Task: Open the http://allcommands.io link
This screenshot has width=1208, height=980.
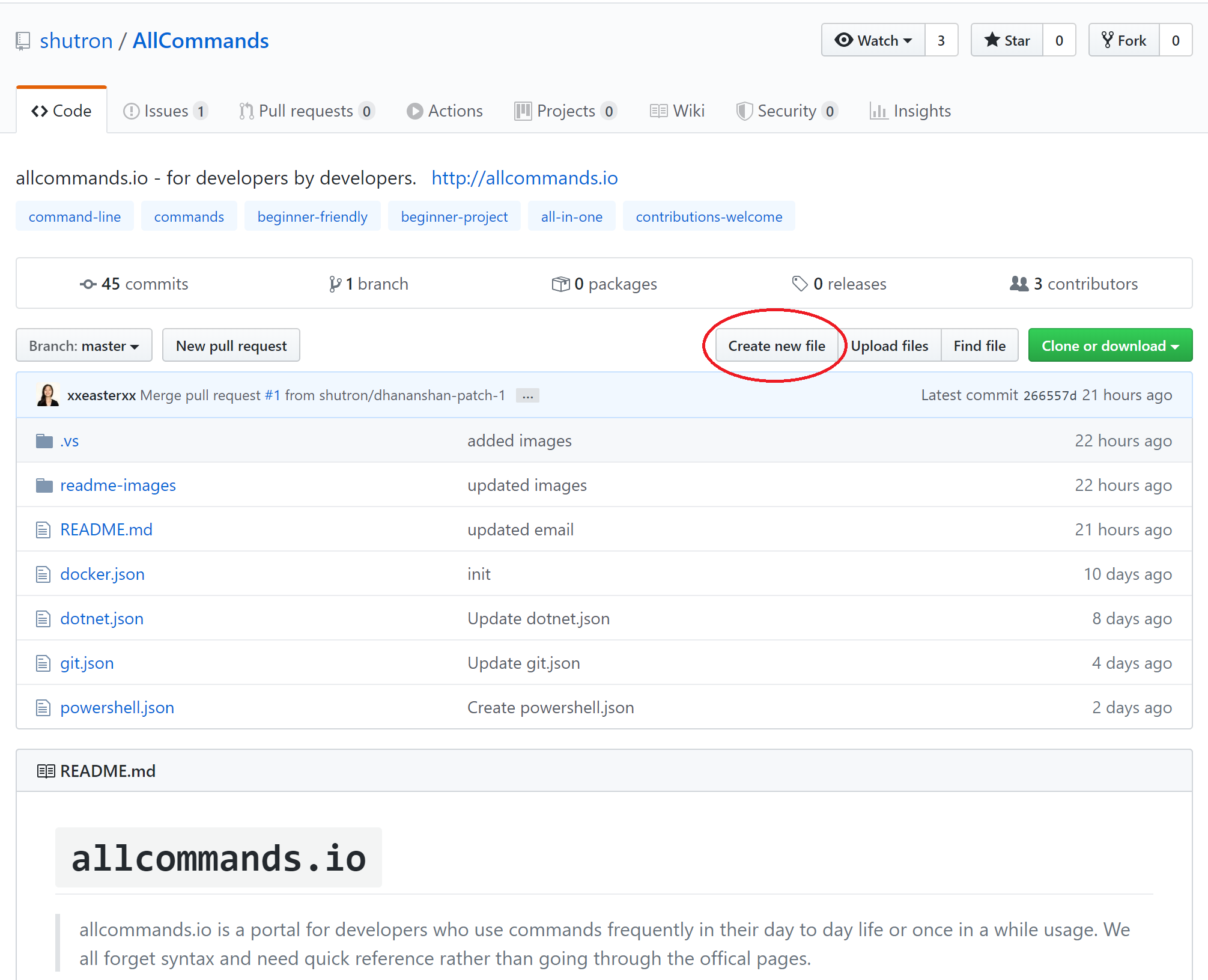Action: click(524, 178)
